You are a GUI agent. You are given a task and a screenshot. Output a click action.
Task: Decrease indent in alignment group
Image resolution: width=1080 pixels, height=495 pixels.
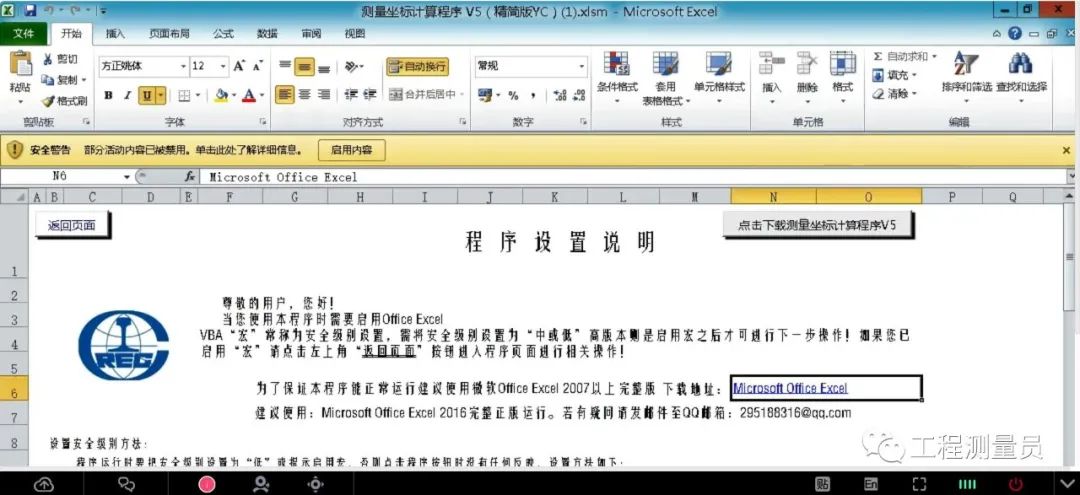[351, 94]
